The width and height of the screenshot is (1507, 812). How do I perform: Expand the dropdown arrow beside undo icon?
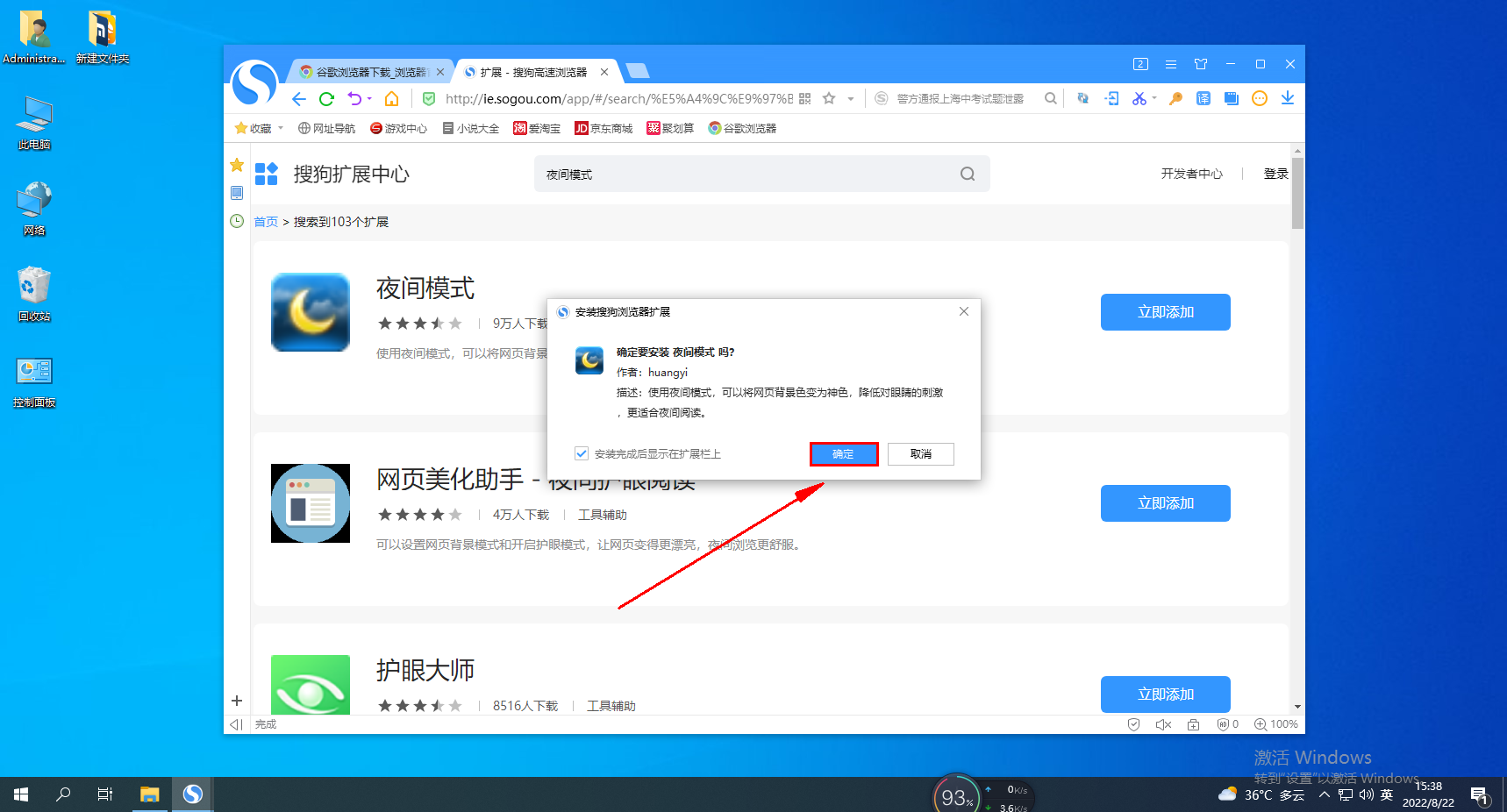coord(369,99)
